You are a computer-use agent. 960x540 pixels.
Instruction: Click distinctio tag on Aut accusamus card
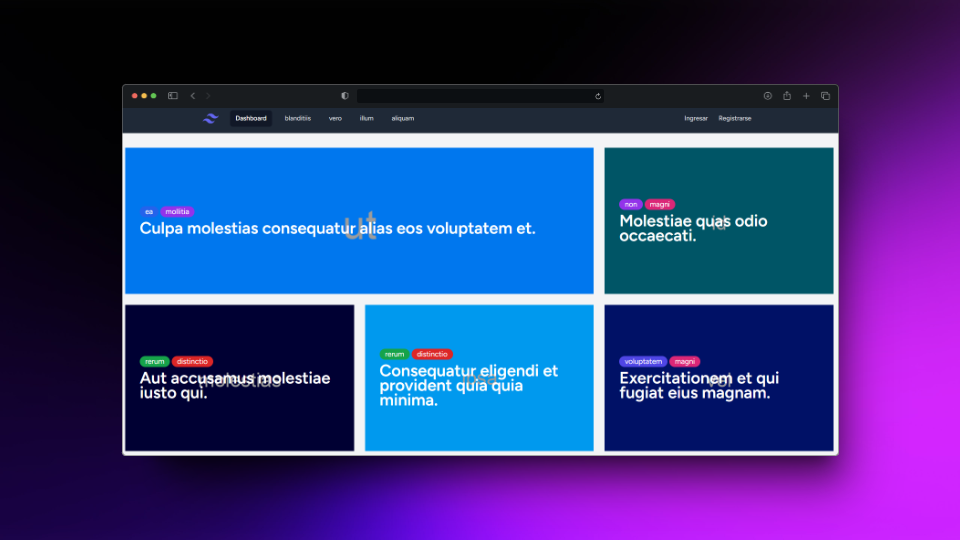[192, 362]
